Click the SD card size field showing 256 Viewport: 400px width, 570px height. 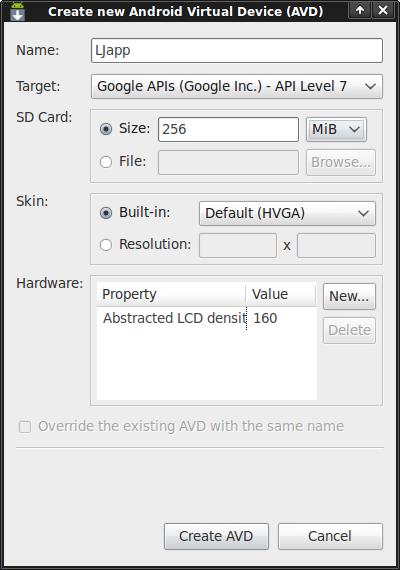coord(228,129)
